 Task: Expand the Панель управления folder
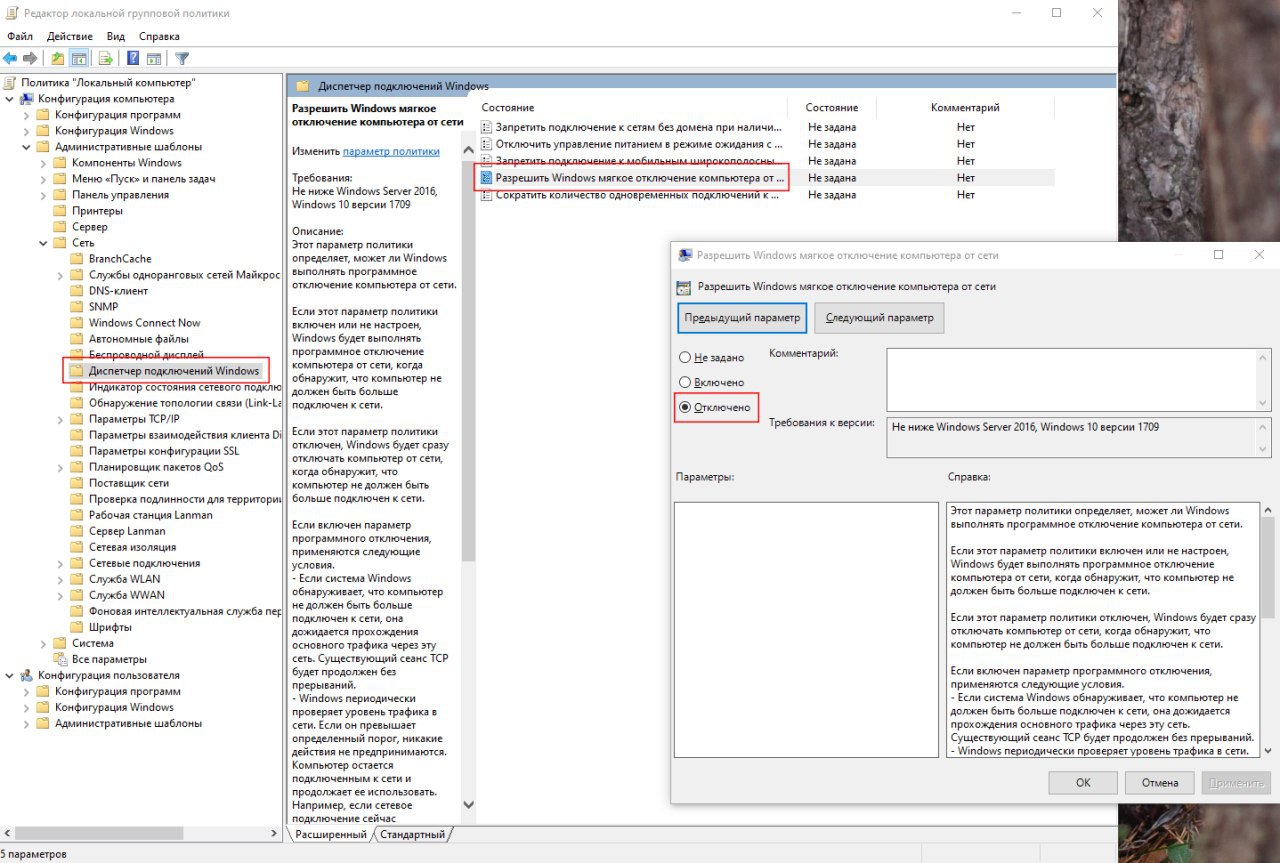point(44,195)
